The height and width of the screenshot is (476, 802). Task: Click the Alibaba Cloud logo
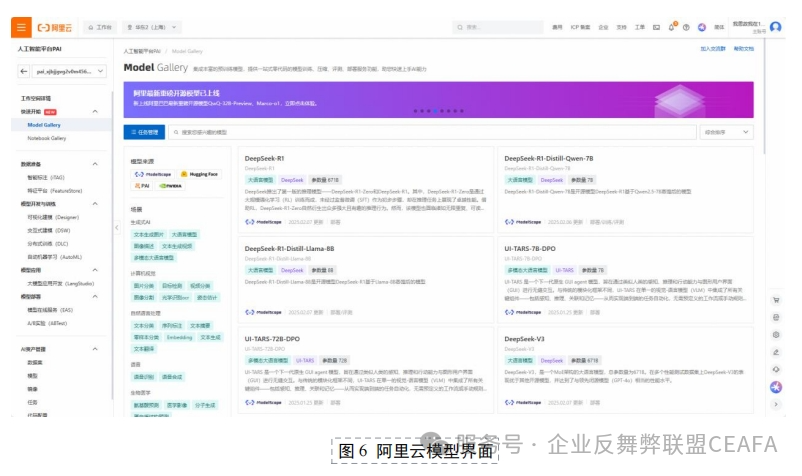55,28
